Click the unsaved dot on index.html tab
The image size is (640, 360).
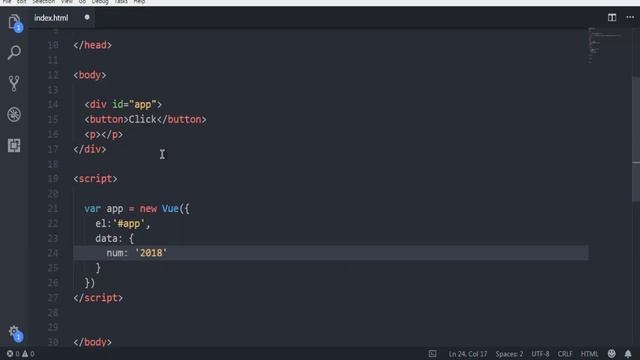87,17
